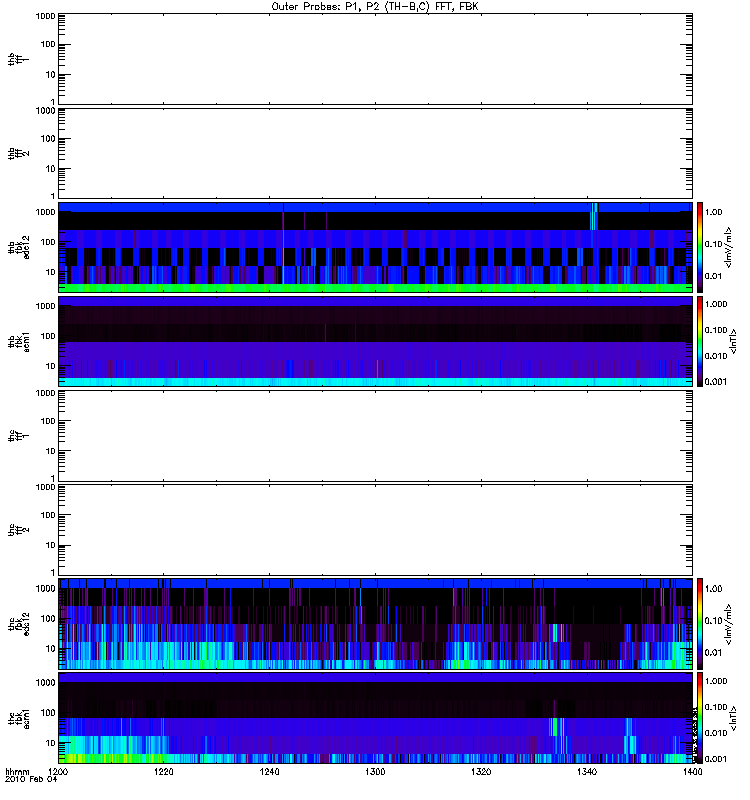
Task: Click the "thb fff 1" y-axis label
Action: 18,59
